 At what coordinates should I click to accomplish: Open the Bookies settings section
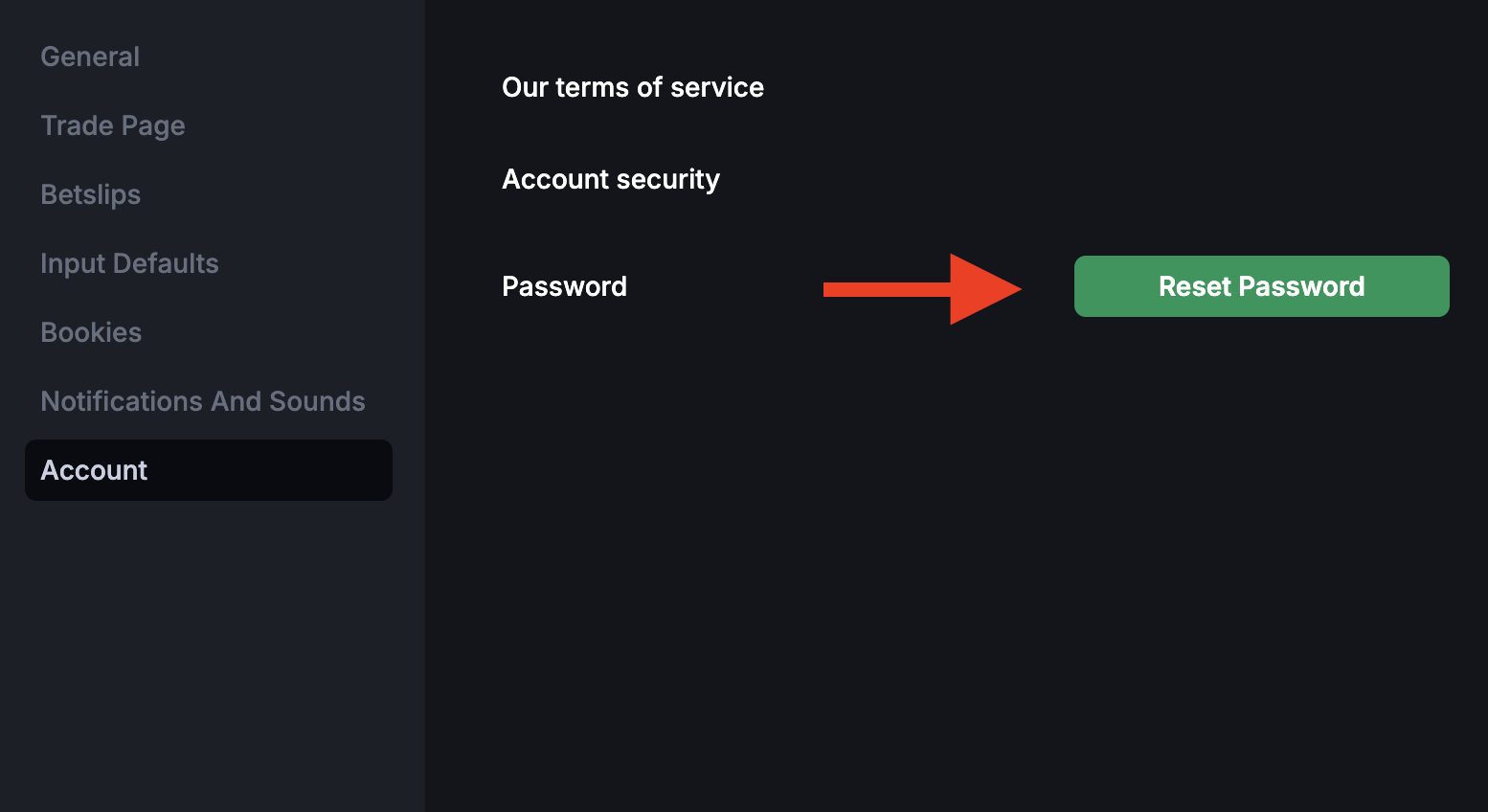click(91, 332)
